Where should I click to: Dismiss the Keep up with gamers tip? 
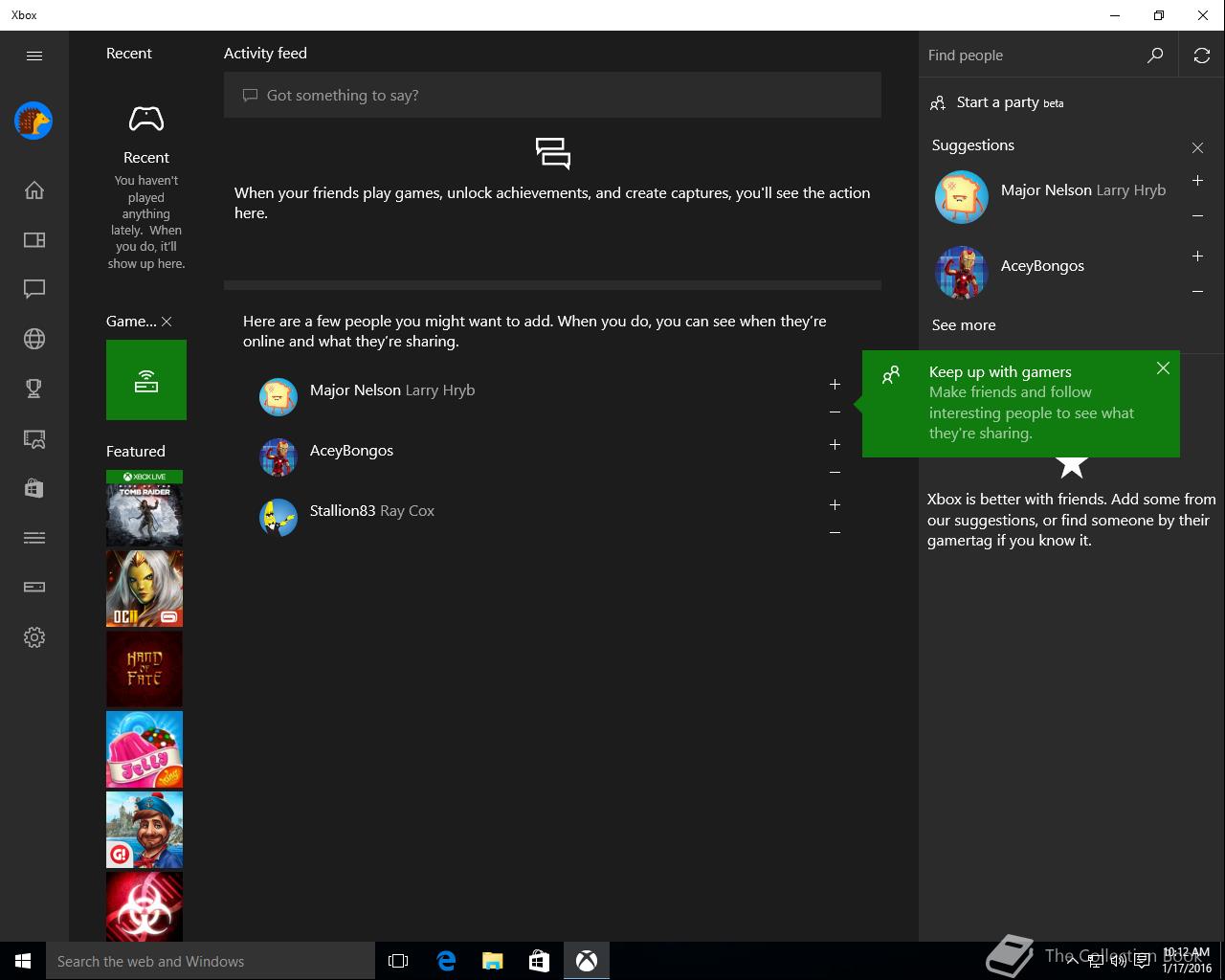click(x=1163, y=368)
